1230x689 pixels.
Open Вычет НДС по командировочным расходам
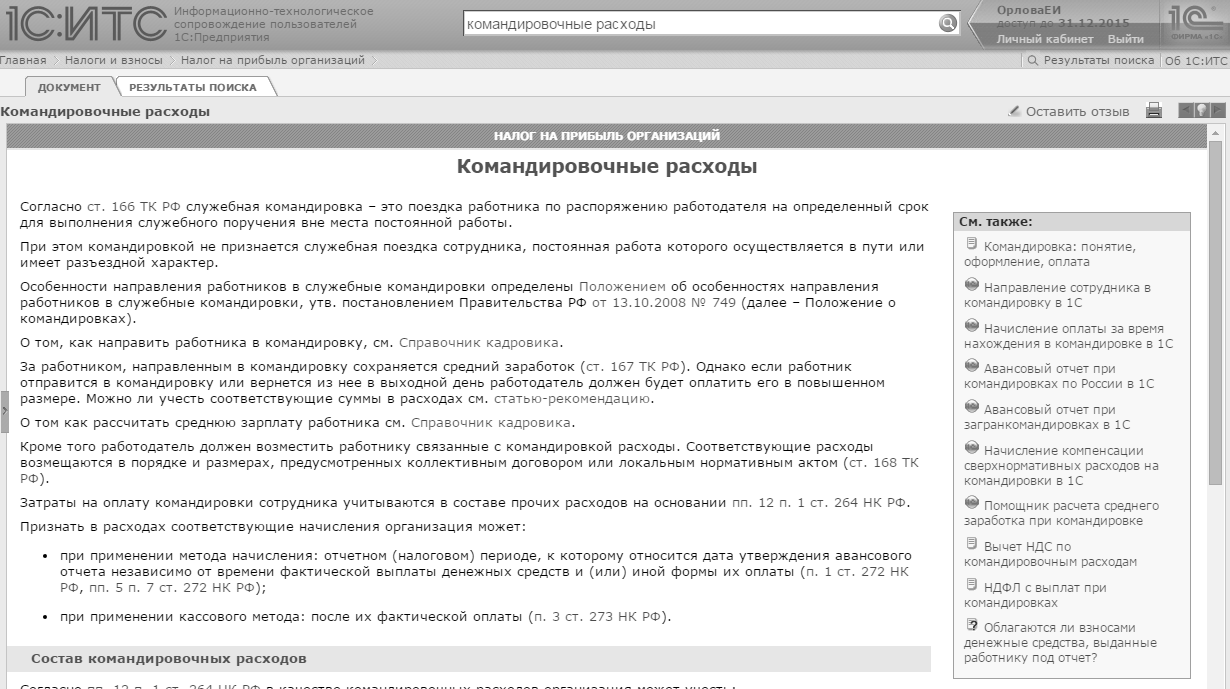[x=1050, y=554]
